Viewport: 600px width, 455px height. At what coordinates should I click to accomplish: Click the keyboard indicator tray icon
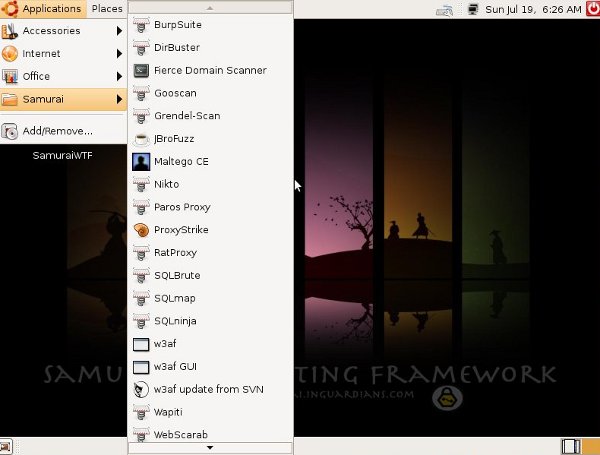click(445, 10)
